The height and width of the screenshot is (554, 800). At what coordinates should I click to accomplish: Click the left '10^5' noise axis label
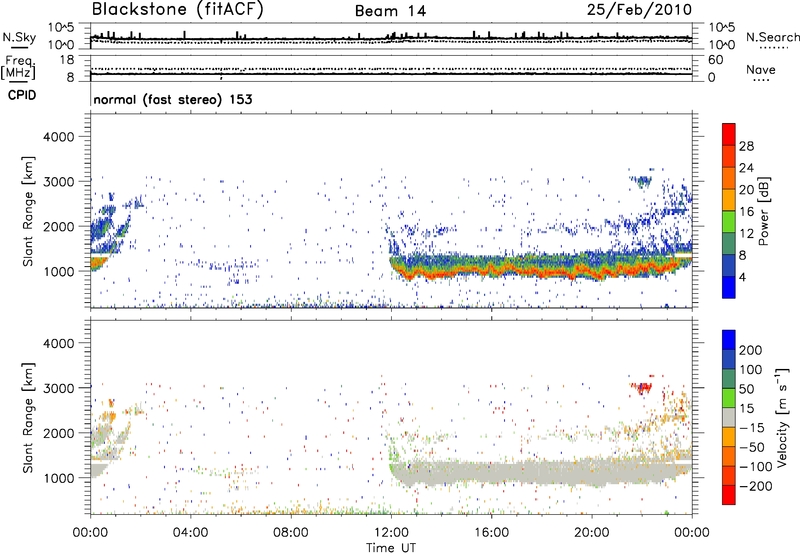click(61, 28)
